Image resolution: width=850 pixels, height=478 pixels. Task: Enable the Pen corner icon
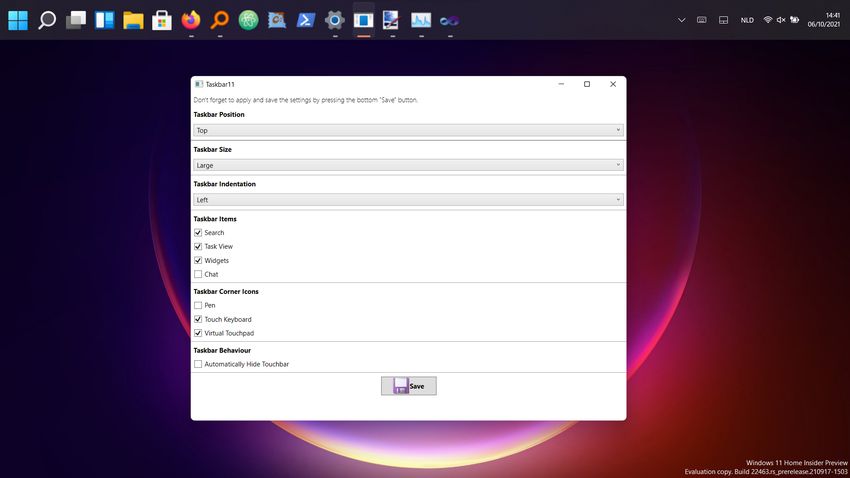coord(198,305)
